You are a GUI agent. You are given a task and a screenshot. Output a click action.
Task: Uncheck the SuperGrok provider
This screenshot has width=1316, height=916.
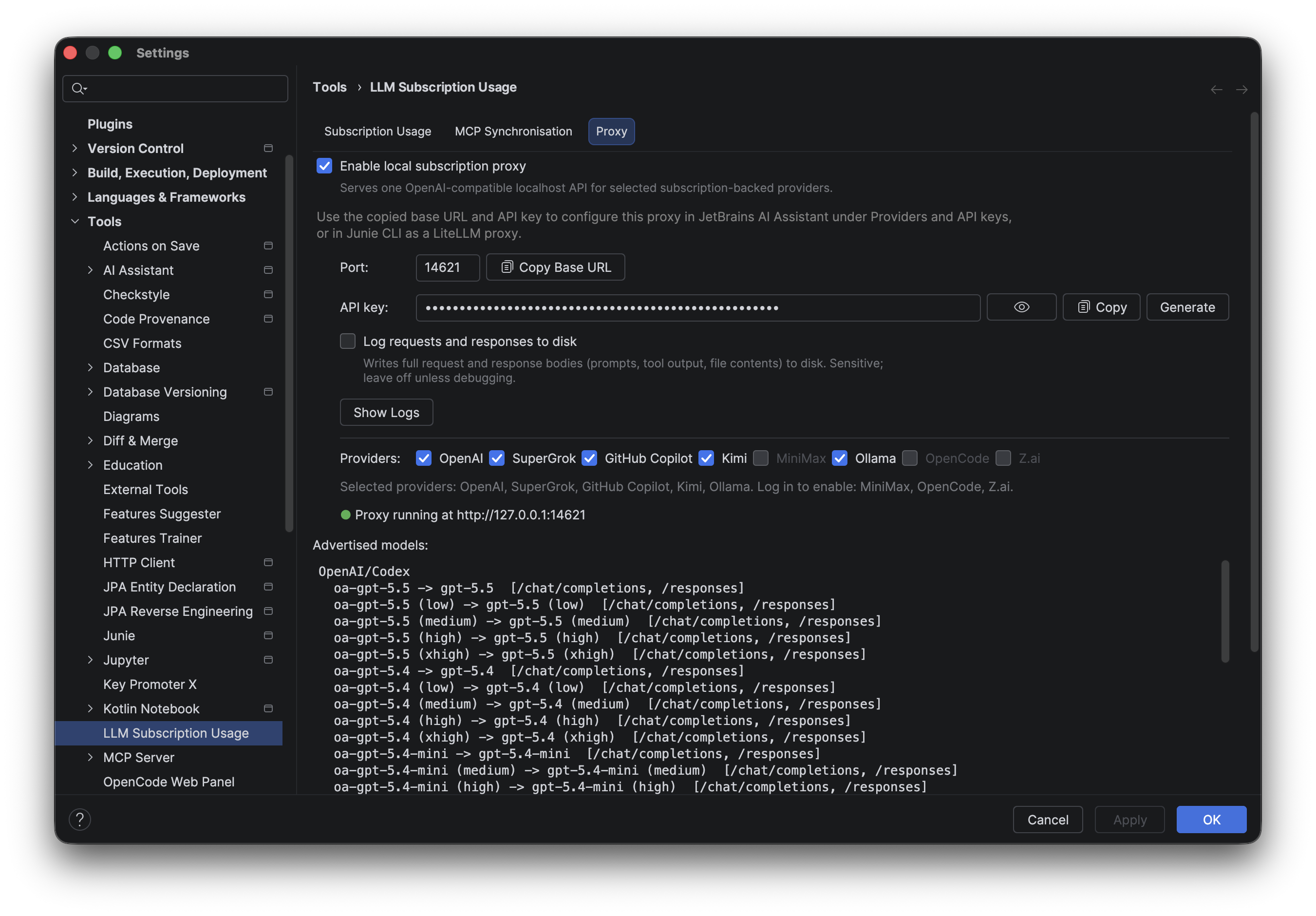click(497, 458)
